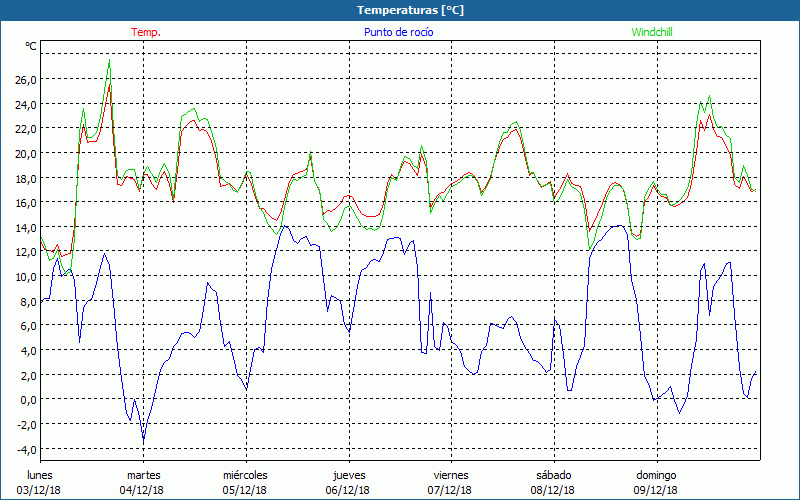Click the 2,0 y-axis value
This screenshot has width=800, height=500.
(x=27, y=376)
